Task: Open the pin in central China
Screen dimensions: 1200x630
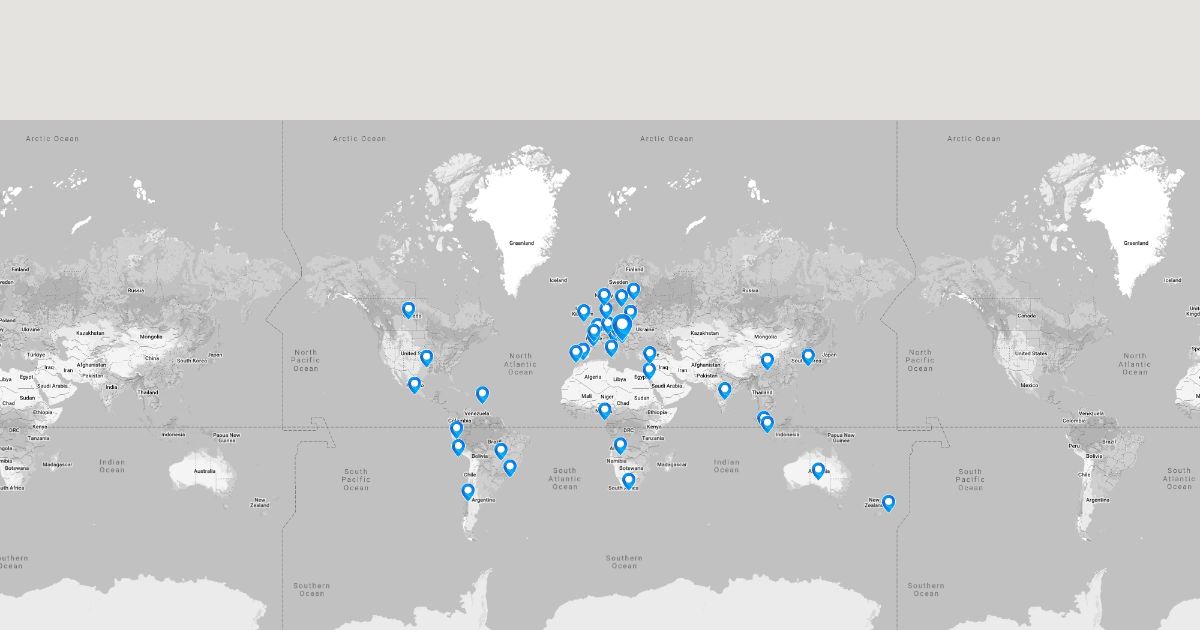Action: [x=768, y=361]
